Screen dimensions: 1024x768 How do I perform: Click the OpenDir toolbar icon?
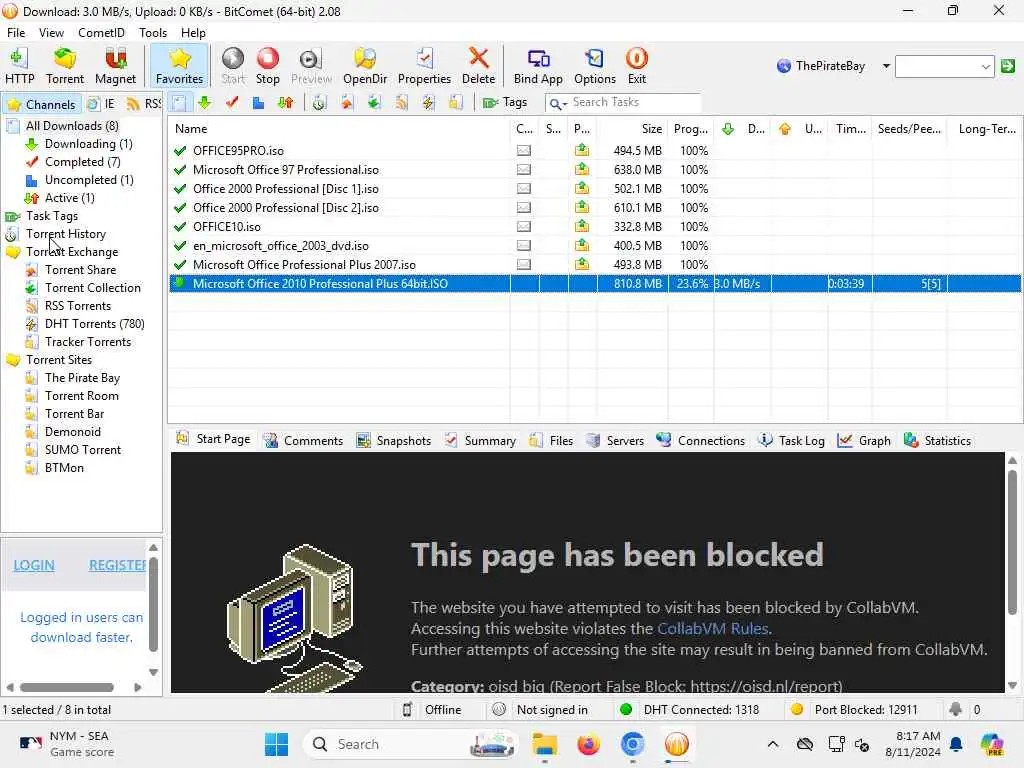[x=364, y=66]
